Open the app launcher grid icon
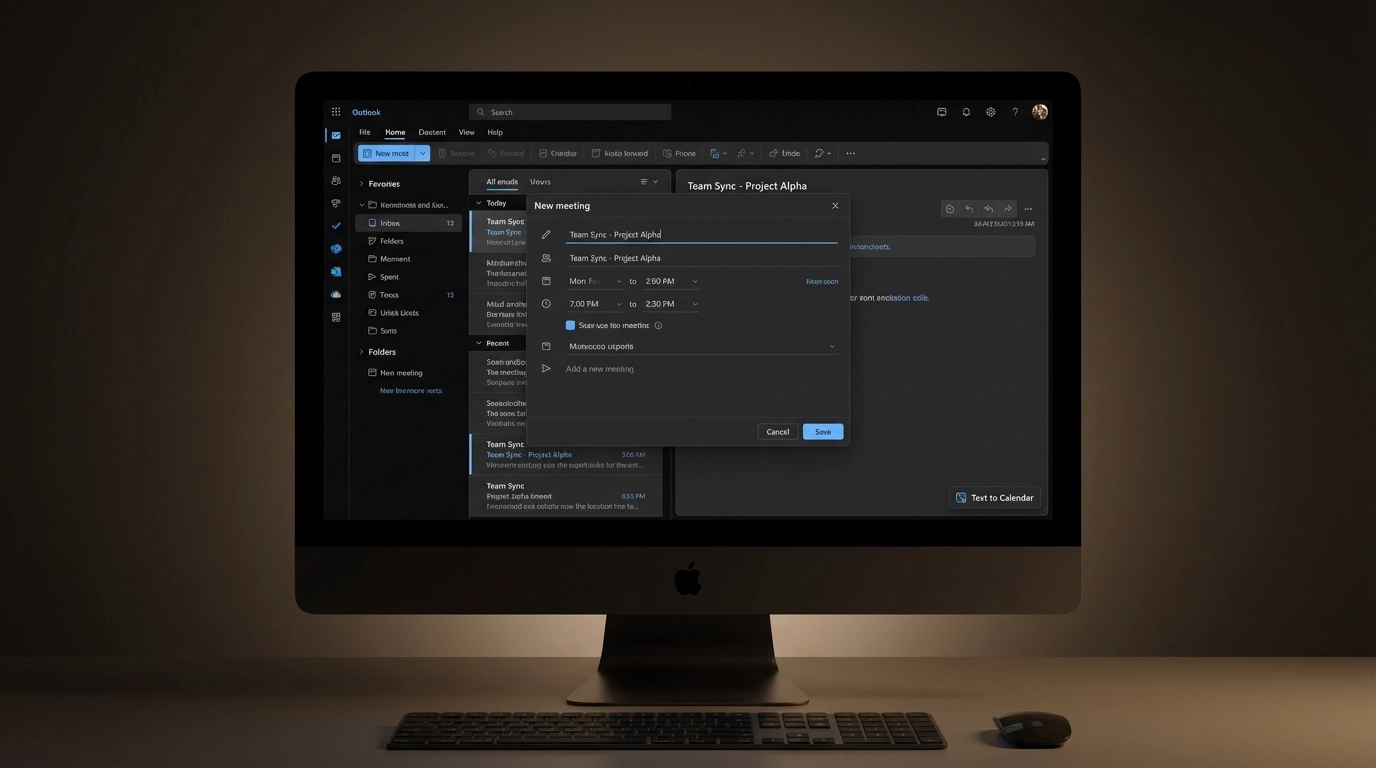This screenshot has width=1376, height=768. pos(336,112)
